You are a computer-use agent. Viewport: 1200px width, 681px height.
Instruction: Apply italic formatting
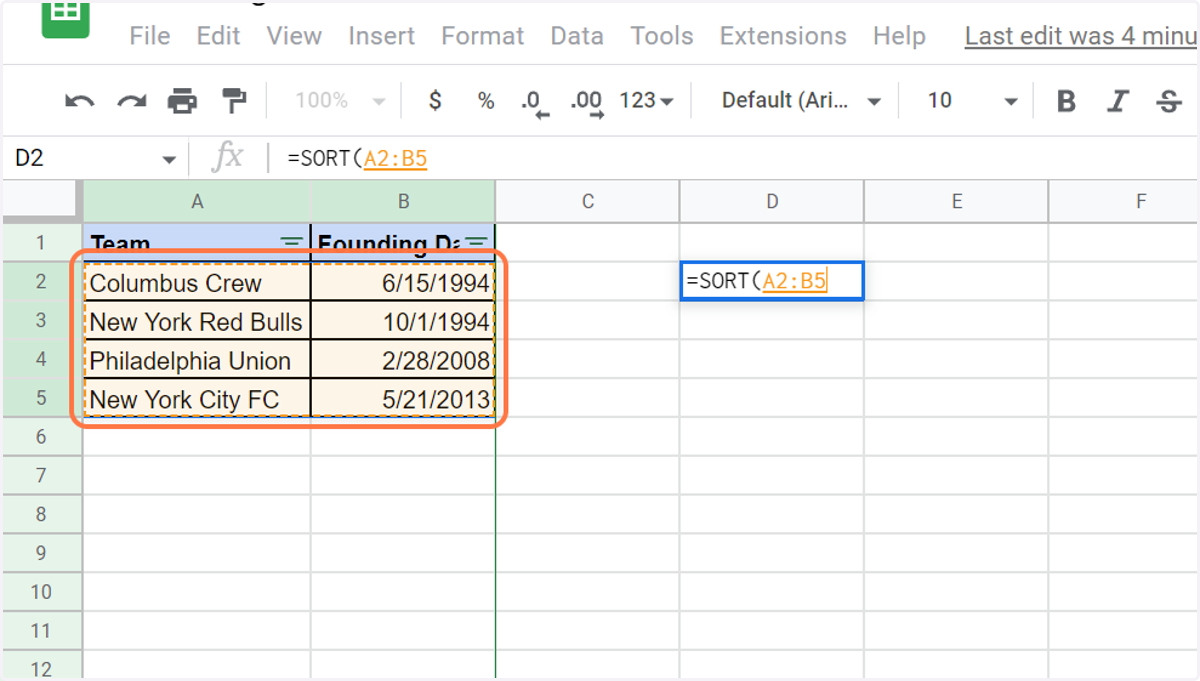click(1118, 101)
